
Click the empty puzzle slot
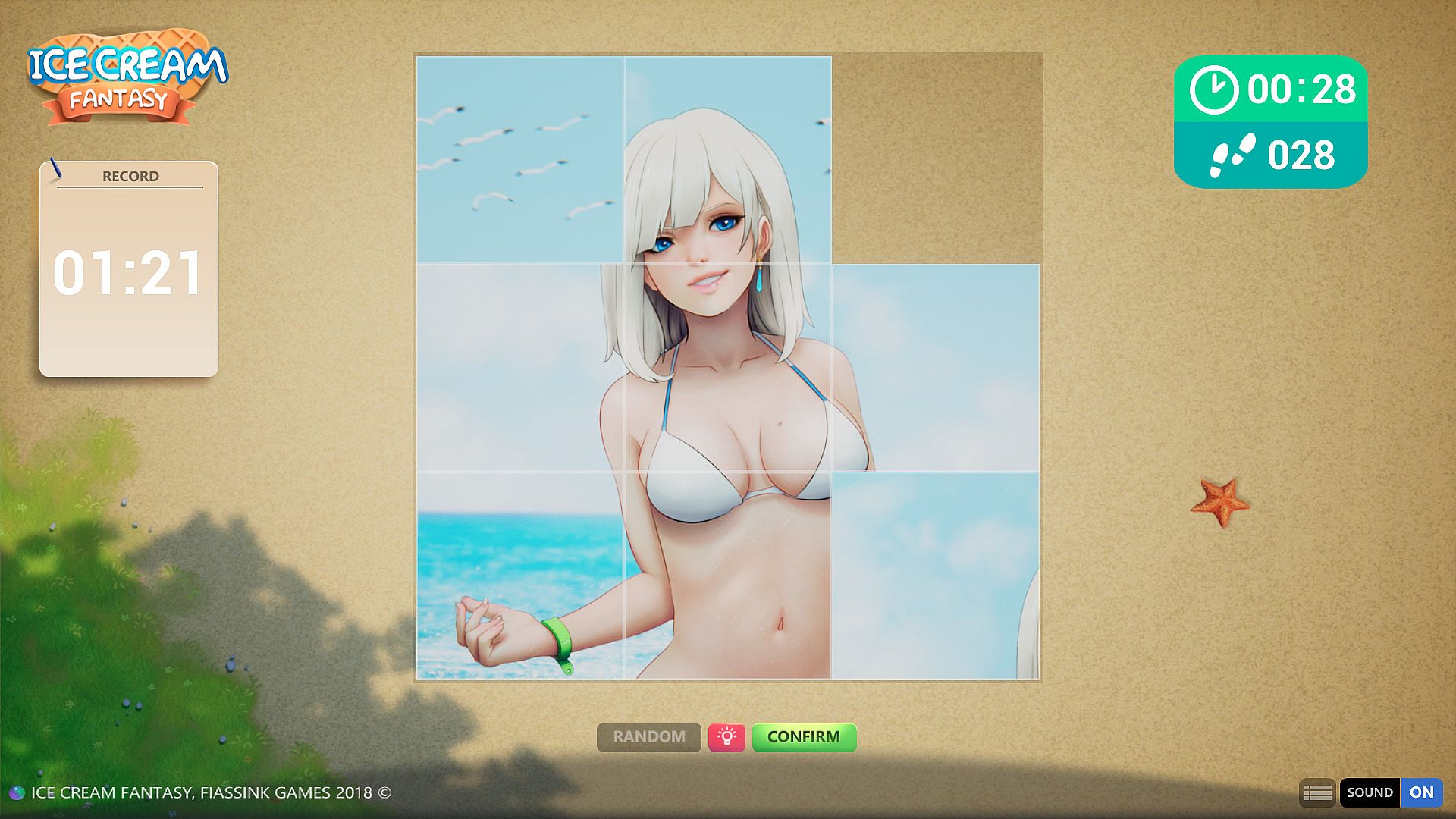936,160
